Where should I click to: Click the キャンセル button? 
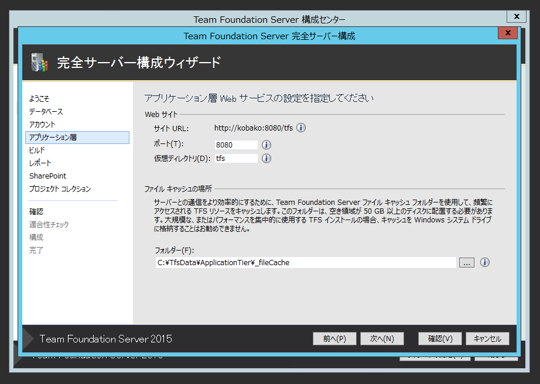click(x=487, y=339)
